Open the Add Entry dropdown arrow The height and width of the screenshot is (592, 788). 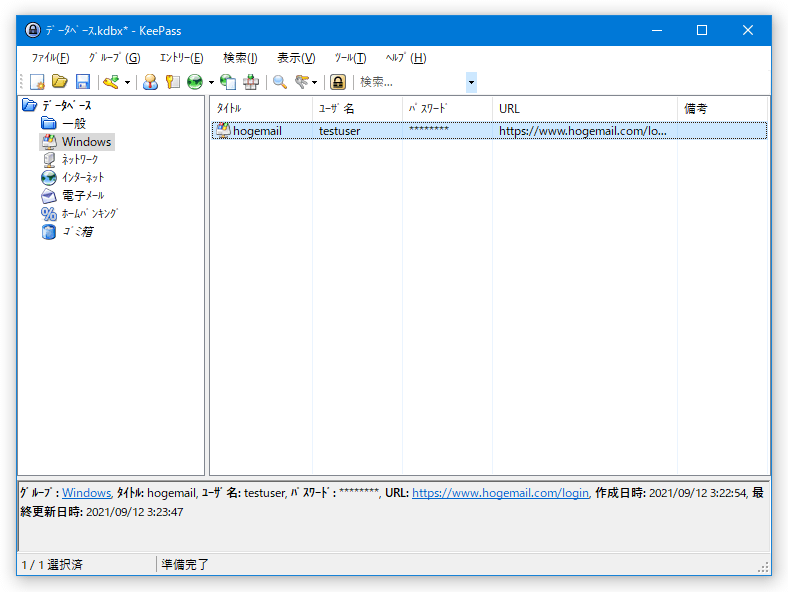(x=127, y=82)
